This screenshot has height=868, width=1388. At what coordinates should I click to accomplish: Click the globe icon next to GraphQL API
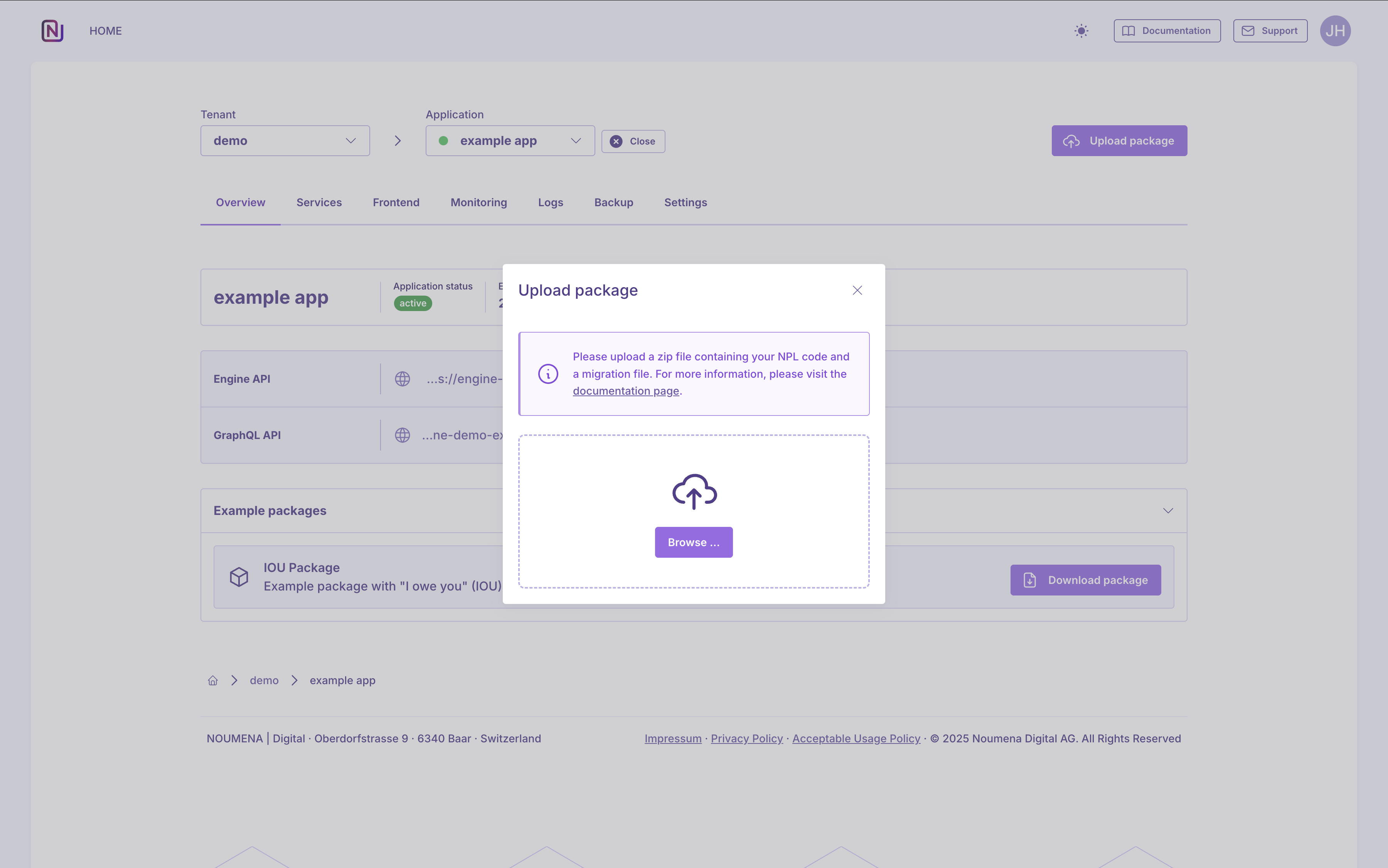point(402,435)
